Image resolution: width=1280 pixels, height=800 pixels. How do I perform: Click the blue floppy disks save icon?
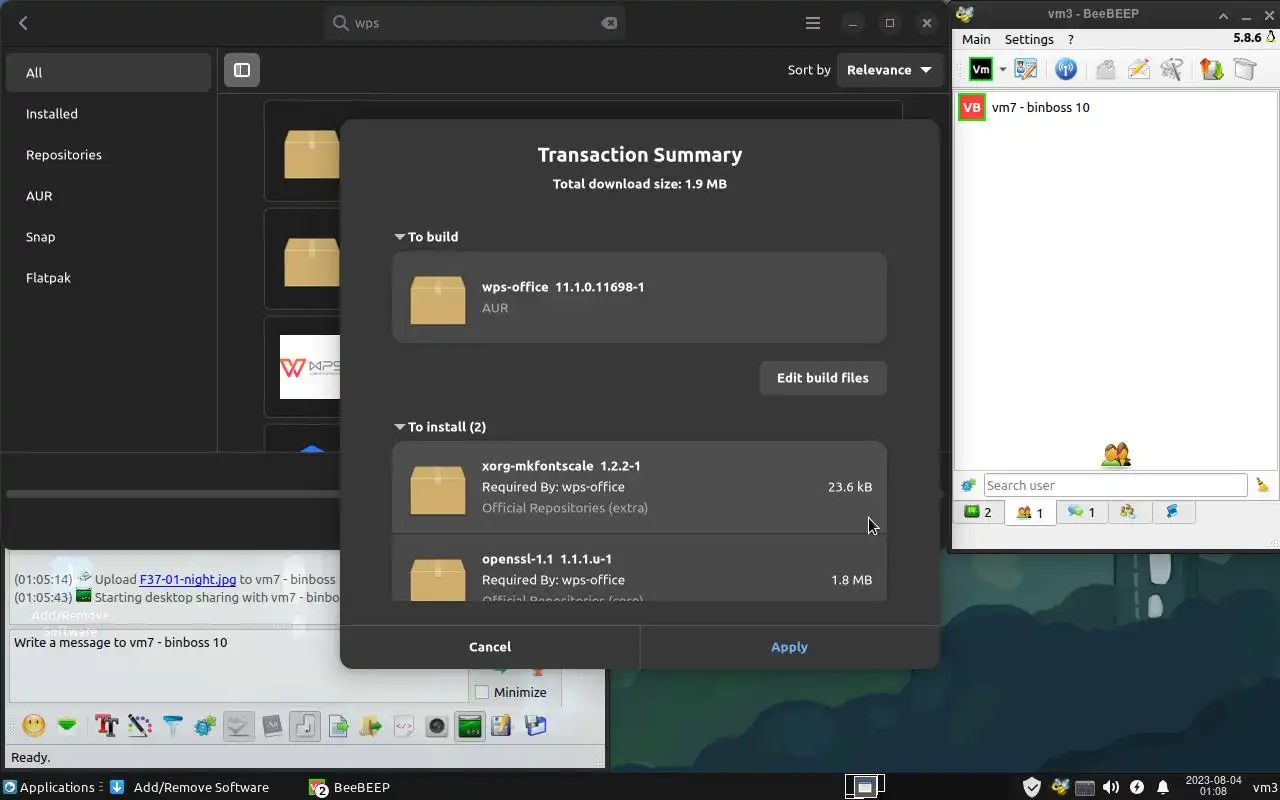pos(535,725)
